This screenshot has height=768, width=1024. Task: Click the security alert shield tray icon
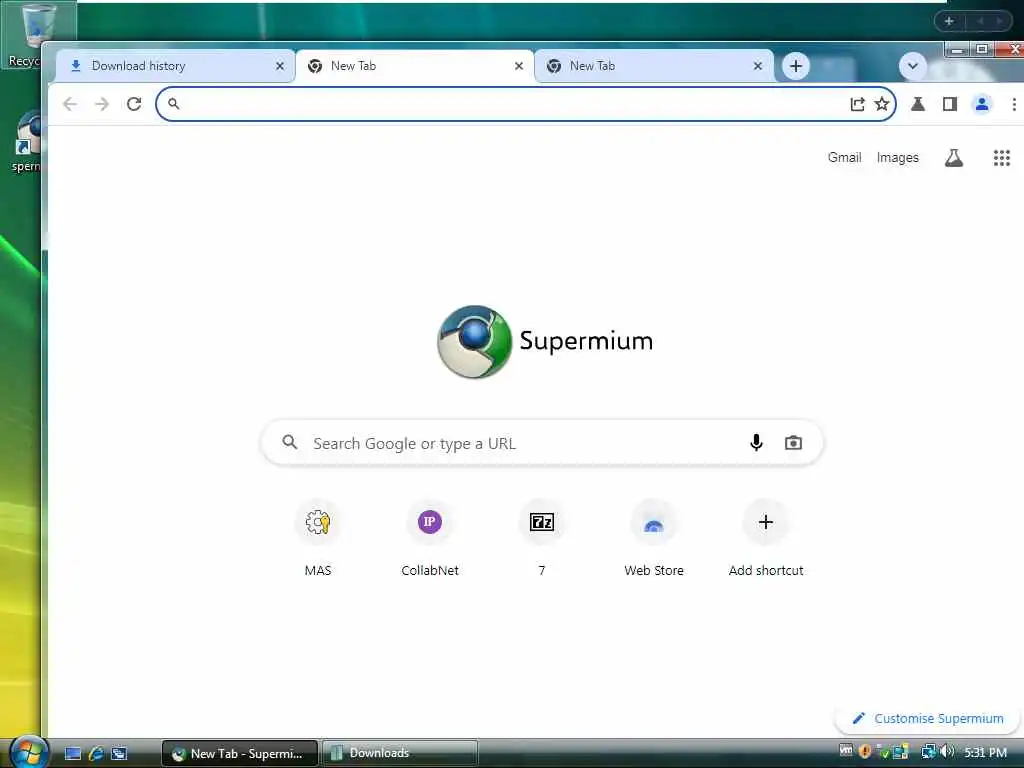865,752
